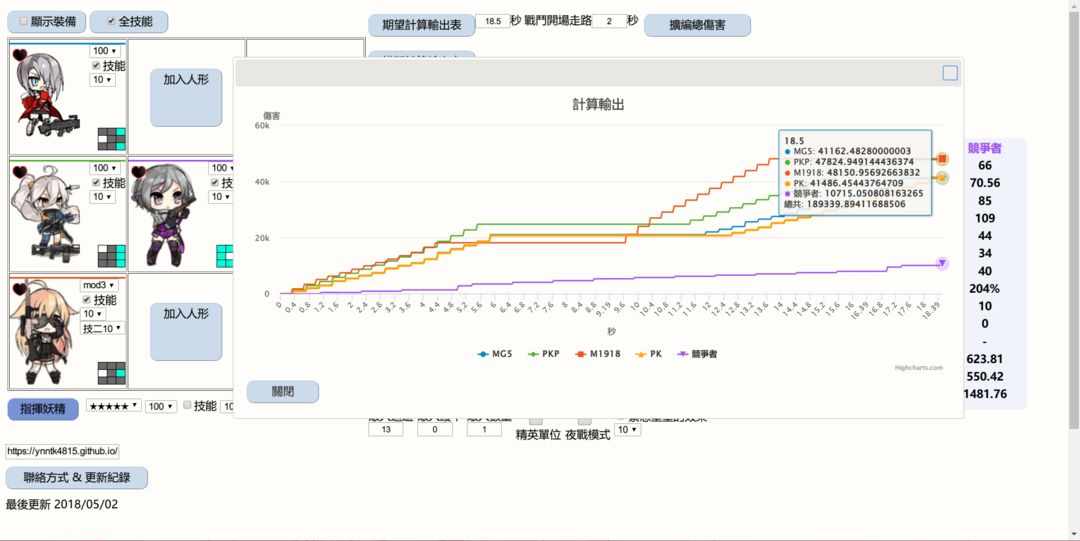
Task: Focus the ynntk4815.github.io URL field
Action: tap(63, 451)
